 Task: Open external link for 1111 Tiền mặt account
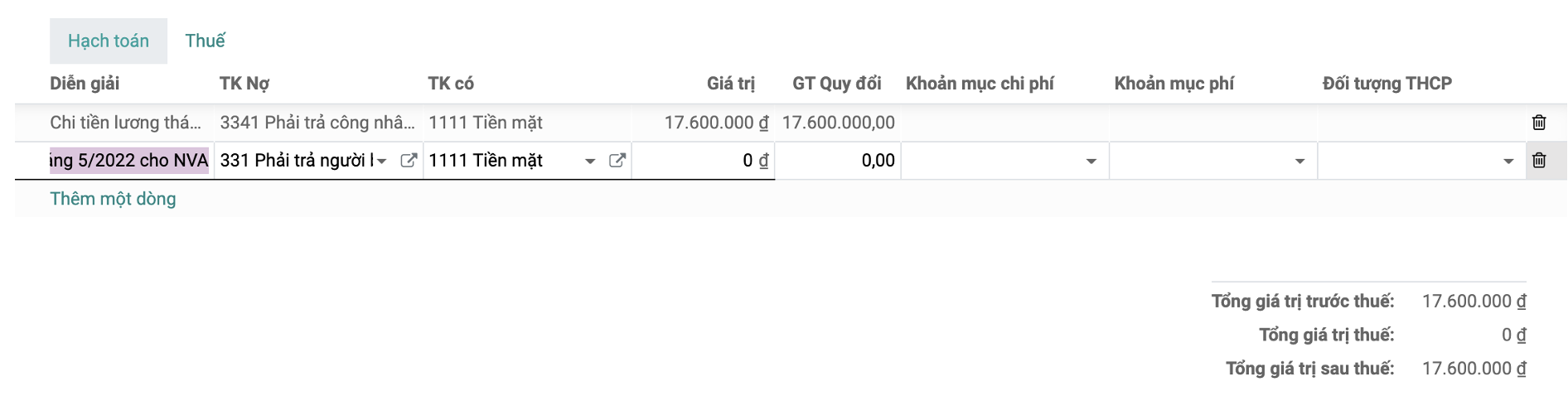(617, 161)
